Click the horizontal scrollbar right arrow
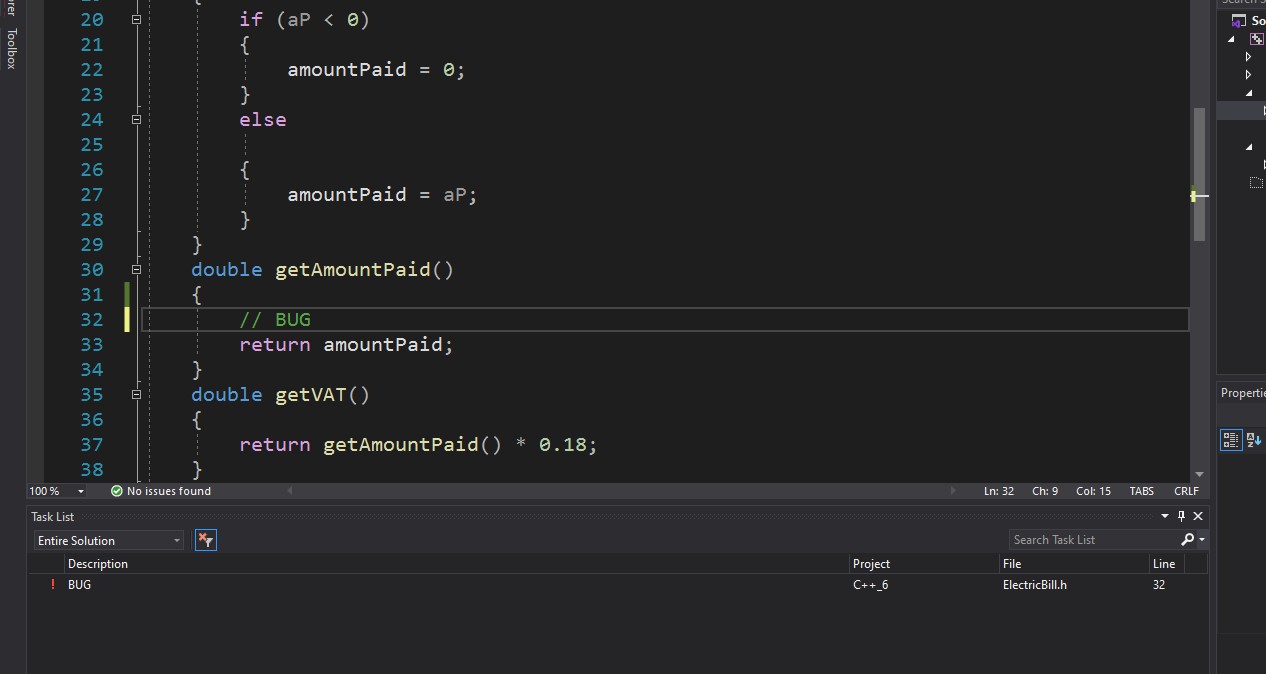This screenshot has width=1266, height=674. (x=953, y=491)
